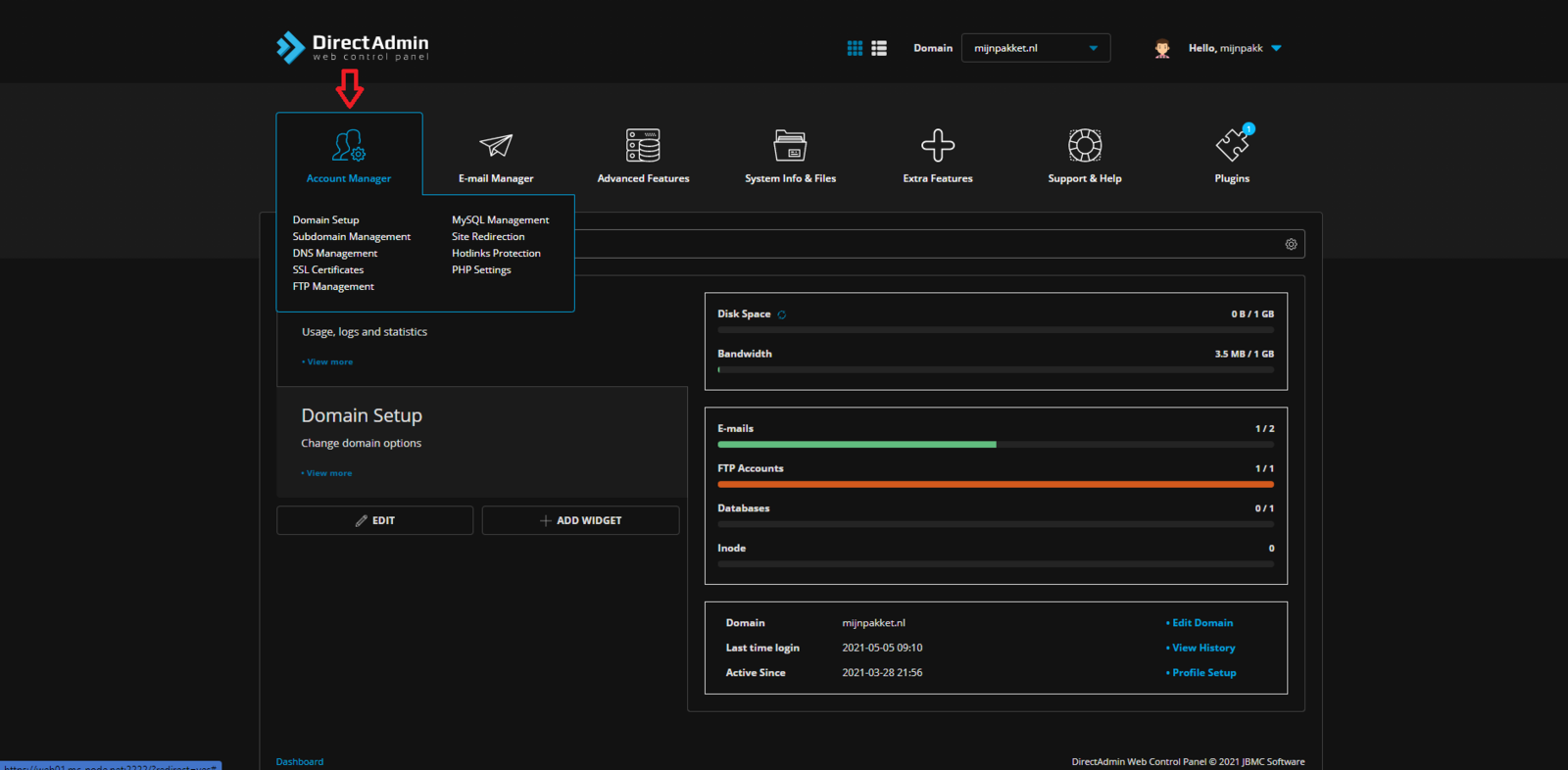Go to FTP Management menu entry

[333, 287]
